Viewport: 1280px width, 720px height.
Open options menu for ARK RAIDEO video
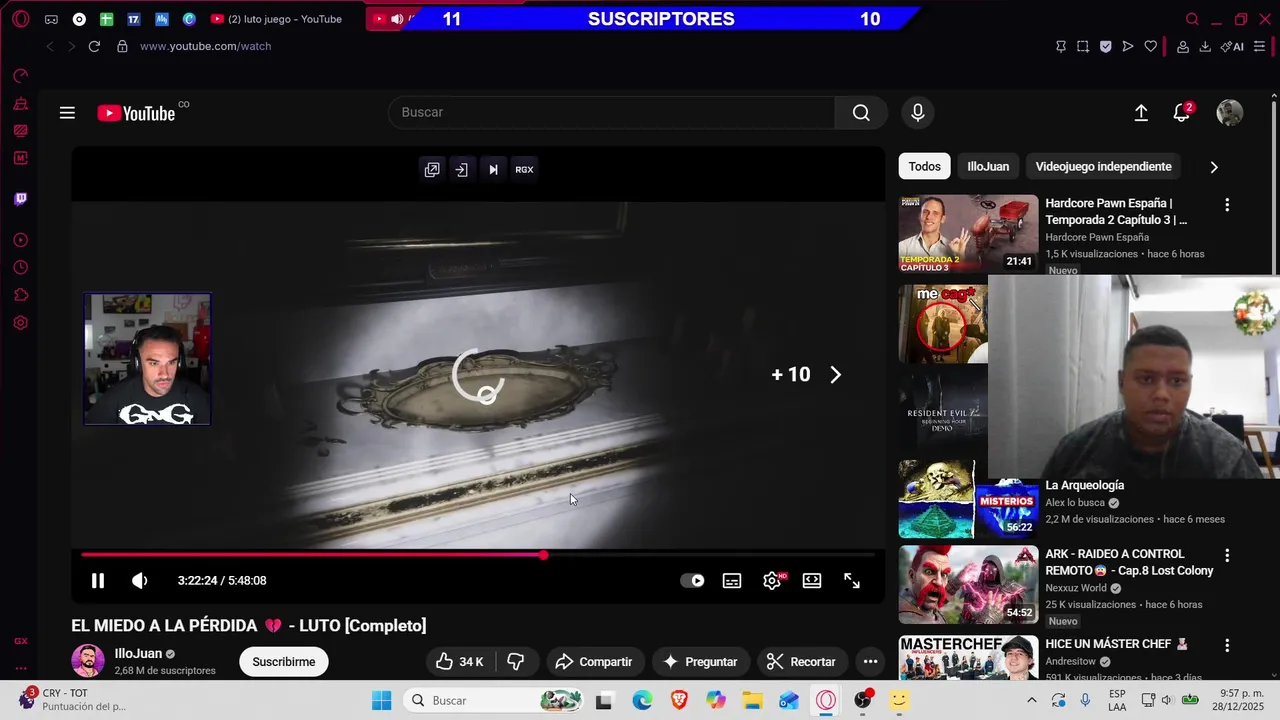[x=1227, y=555]
